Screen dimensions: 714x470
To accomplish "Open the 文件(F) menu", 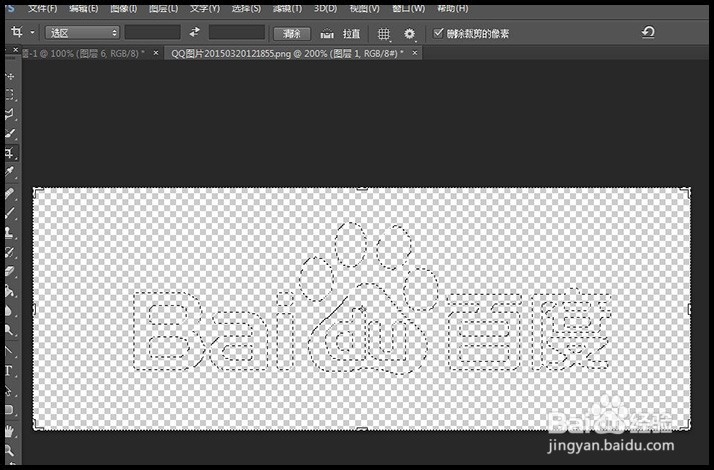I will 42,9.
